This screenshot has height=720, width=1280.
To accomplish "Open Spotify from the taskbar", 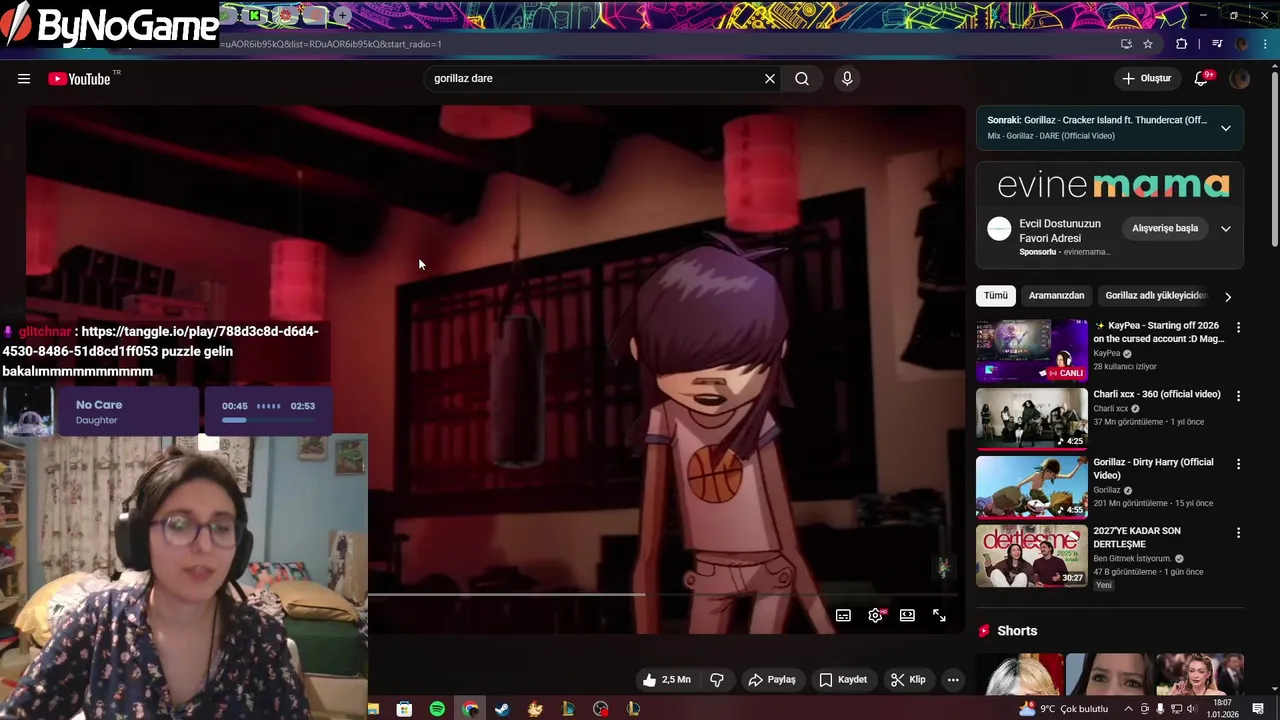I will pyautogui.click(x=437, y=709).
